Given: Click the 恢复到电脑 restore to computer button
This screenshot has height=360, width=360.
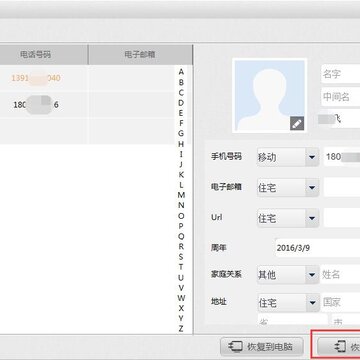Looking at the screenshot, I should [x=262, y=347].
